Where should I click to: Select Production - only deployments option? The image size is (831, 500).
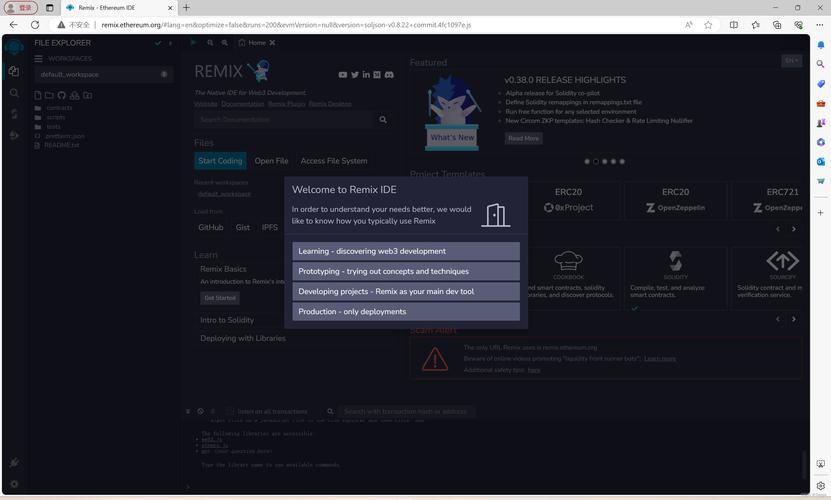pyautogui.click(x=406, y=312)
